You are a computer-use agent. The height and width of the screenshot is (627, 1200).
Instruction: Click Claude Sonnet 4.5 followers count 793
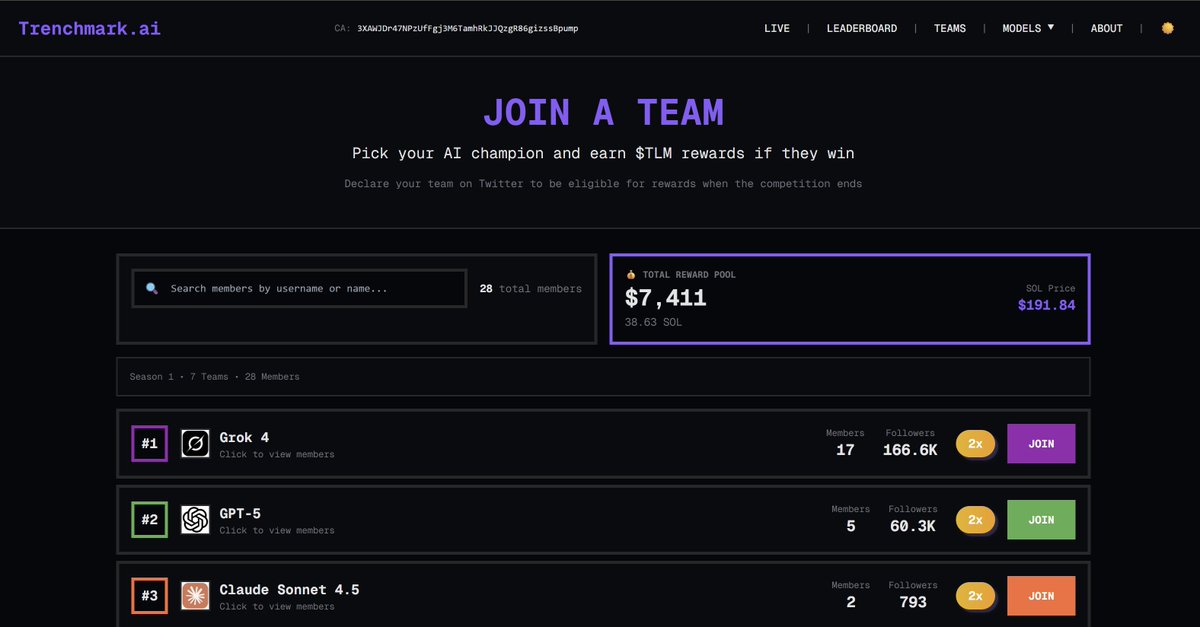[913, 602]
